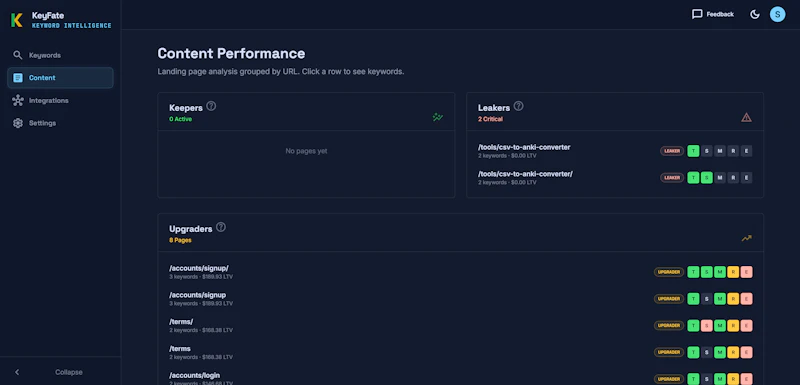The height and width of the screenshot is (385, 800).
Task: Show help tooltip for Leakers
Action: [518, 106]
